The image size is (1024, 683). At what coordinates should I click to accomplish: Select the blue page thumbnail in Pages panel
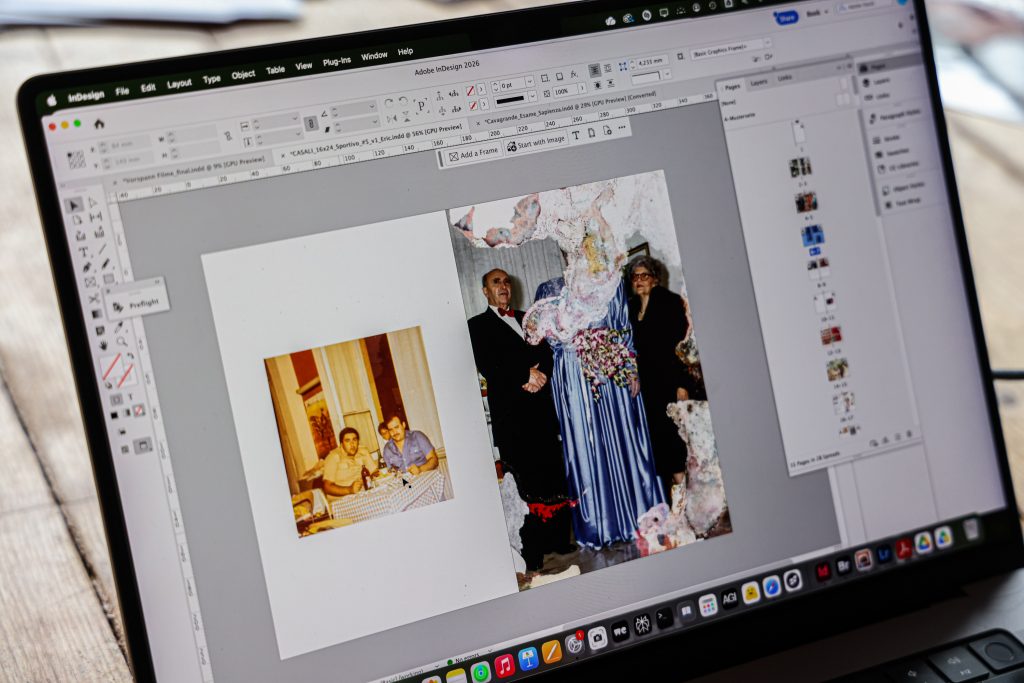click(x=812, y=236)
